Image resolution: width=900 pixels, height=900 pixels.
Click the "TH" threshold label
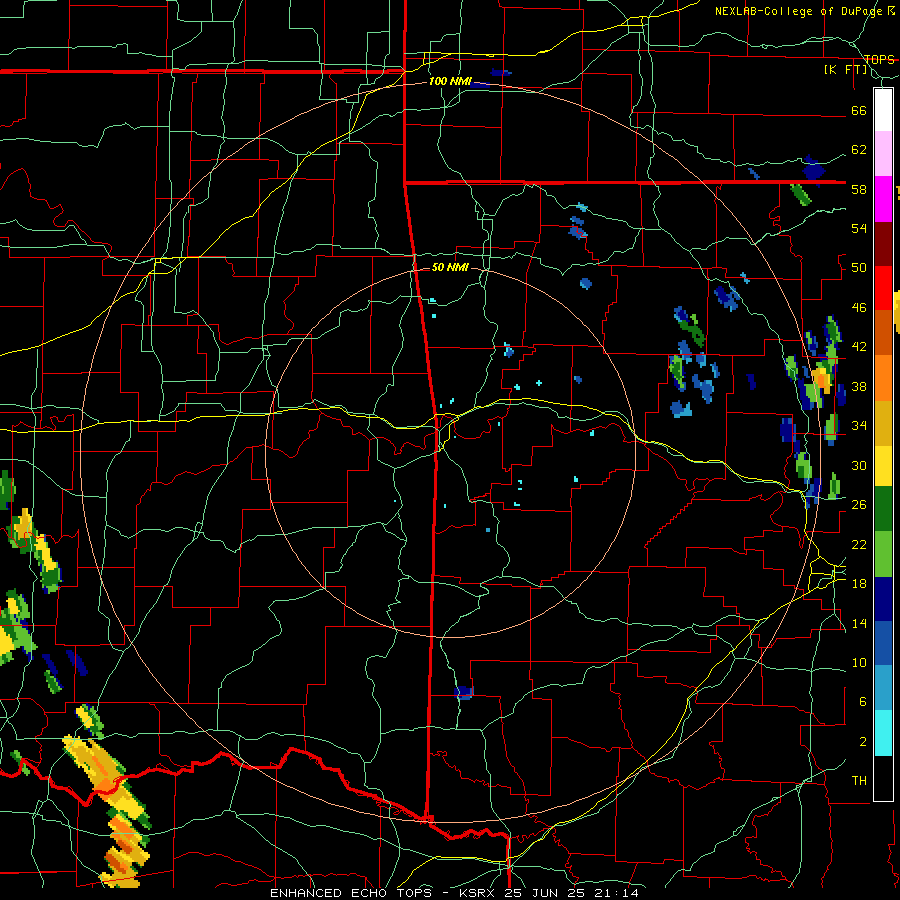pos(859,781)
